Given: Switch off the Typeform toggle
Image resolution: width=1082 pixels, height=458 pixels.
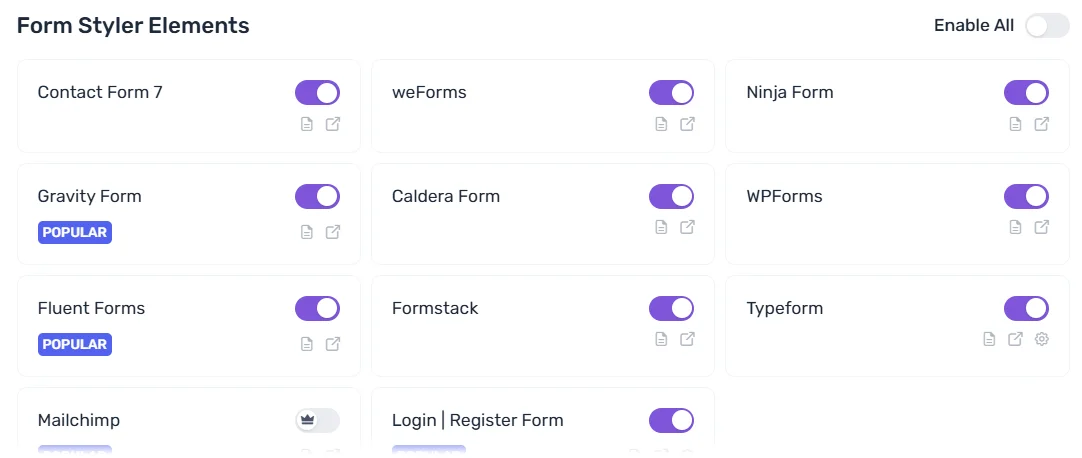Looking at the screenshot, I should click(x=1026, y=308).
